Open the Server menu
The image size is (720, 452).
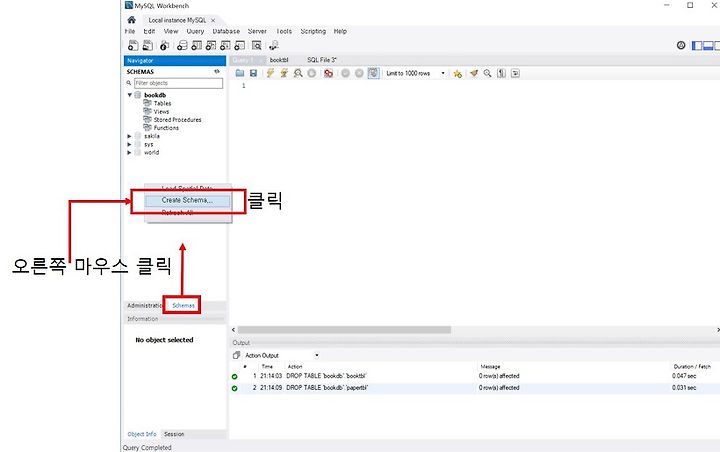tap(257, 31)
